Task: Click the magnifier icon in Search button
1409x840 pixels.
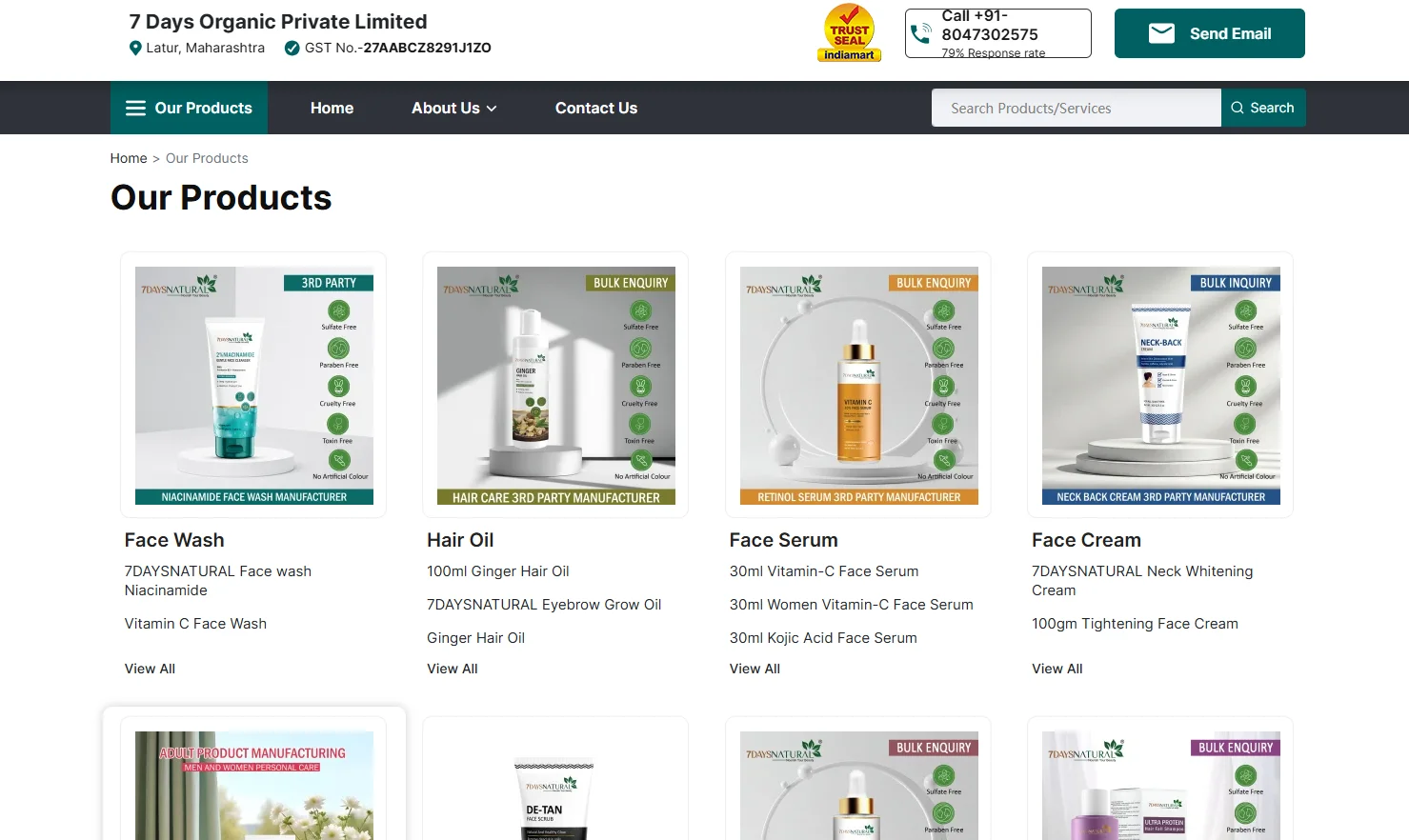Action: click(x=1238, y=108)
